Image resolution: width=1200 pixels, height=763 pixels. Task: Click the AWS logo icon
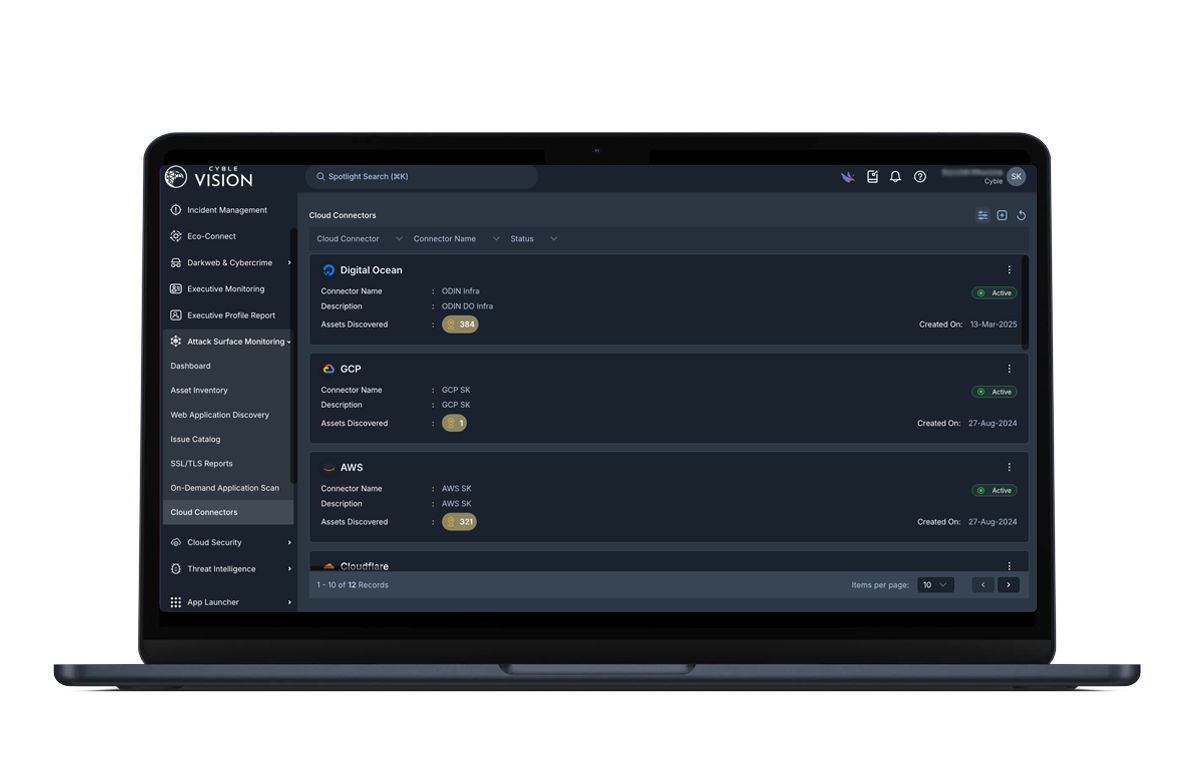coord(328,468)
